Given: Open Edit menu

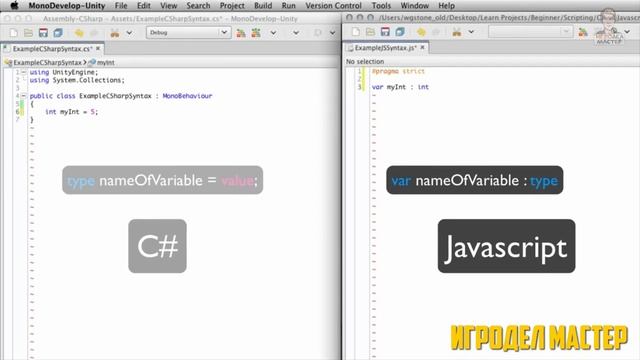Looking at the screenshot, I should 144,6.
